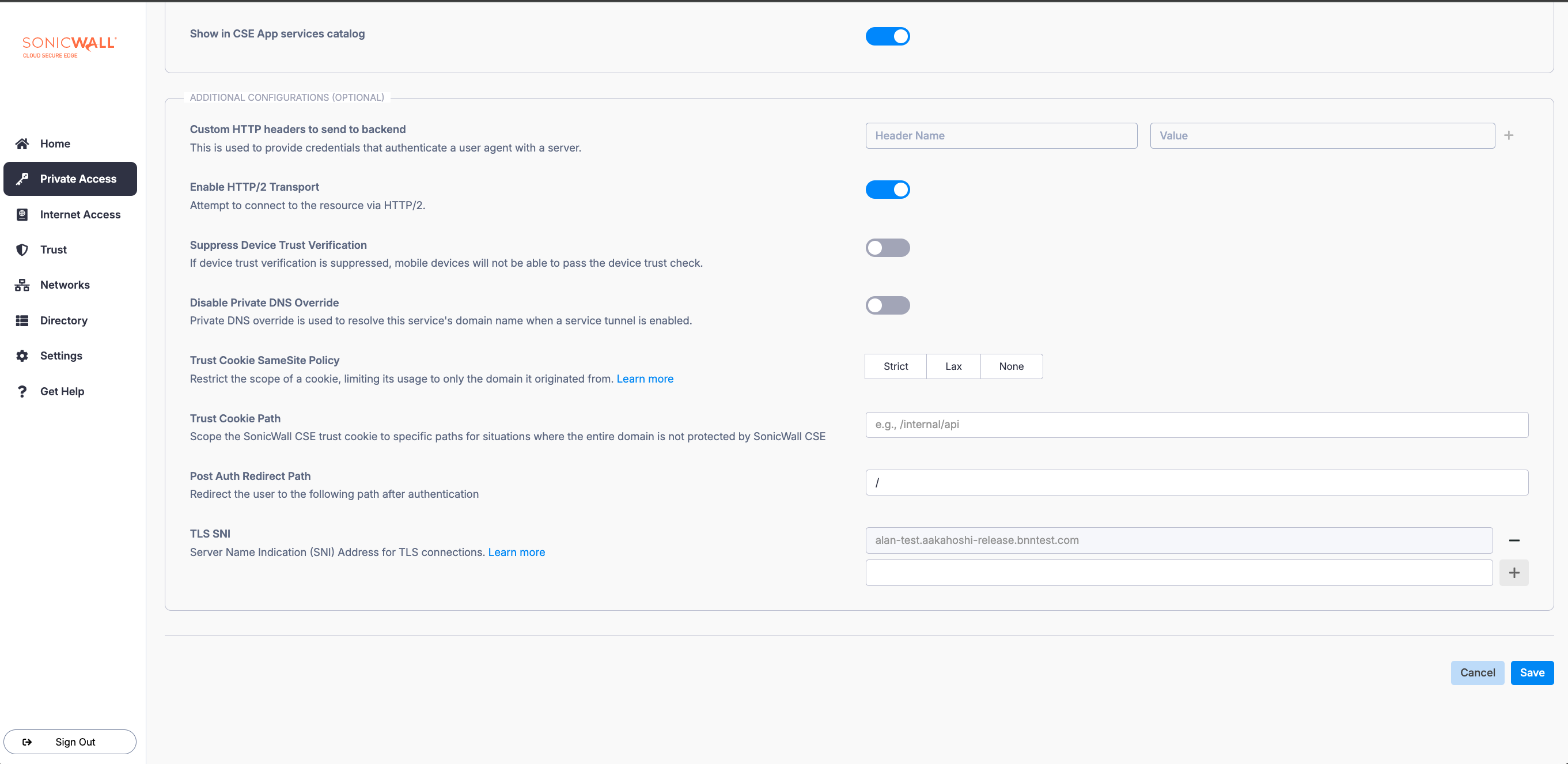The height and width of the screenshot is (764, 1568).
Task: Click the Trust Cookie Path input field
Action: (1196, 425)
